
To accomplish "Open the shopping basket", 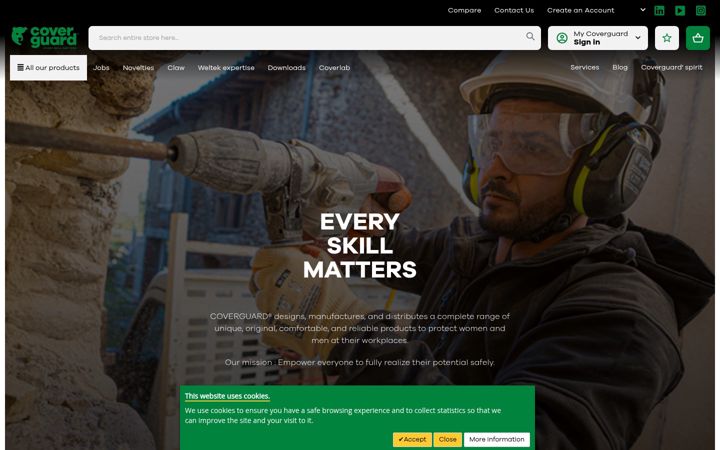I will (698, 38).
